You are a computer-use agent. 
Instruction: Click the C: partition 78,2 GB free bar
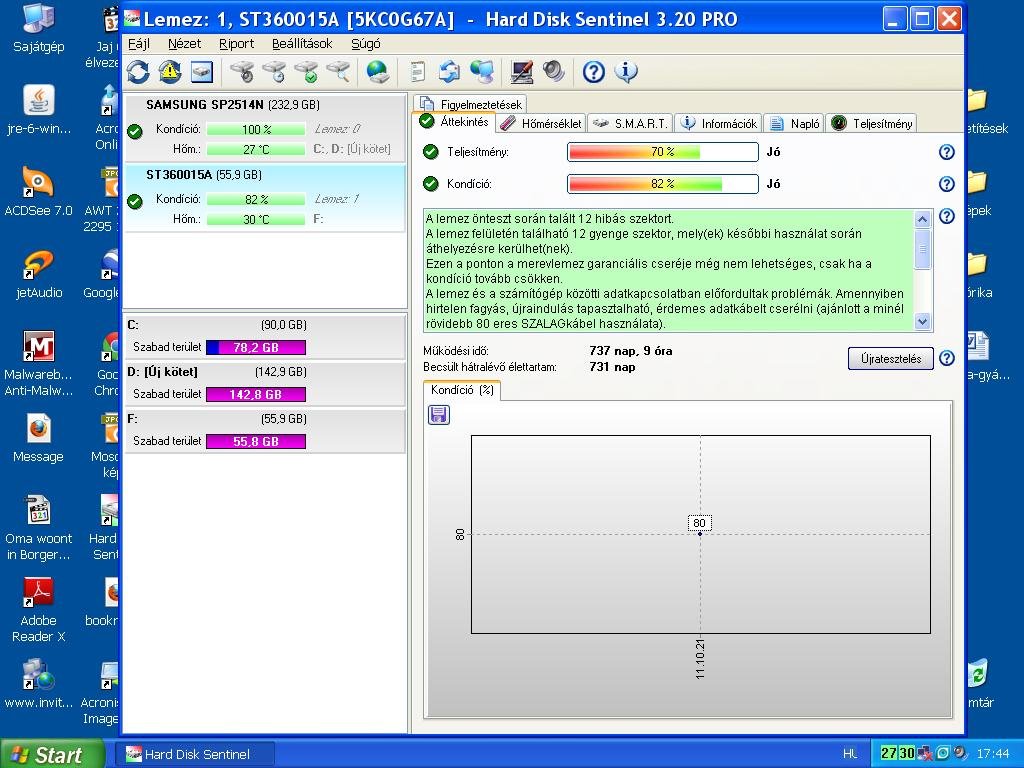pyautogui.click(x=256, y=347)
